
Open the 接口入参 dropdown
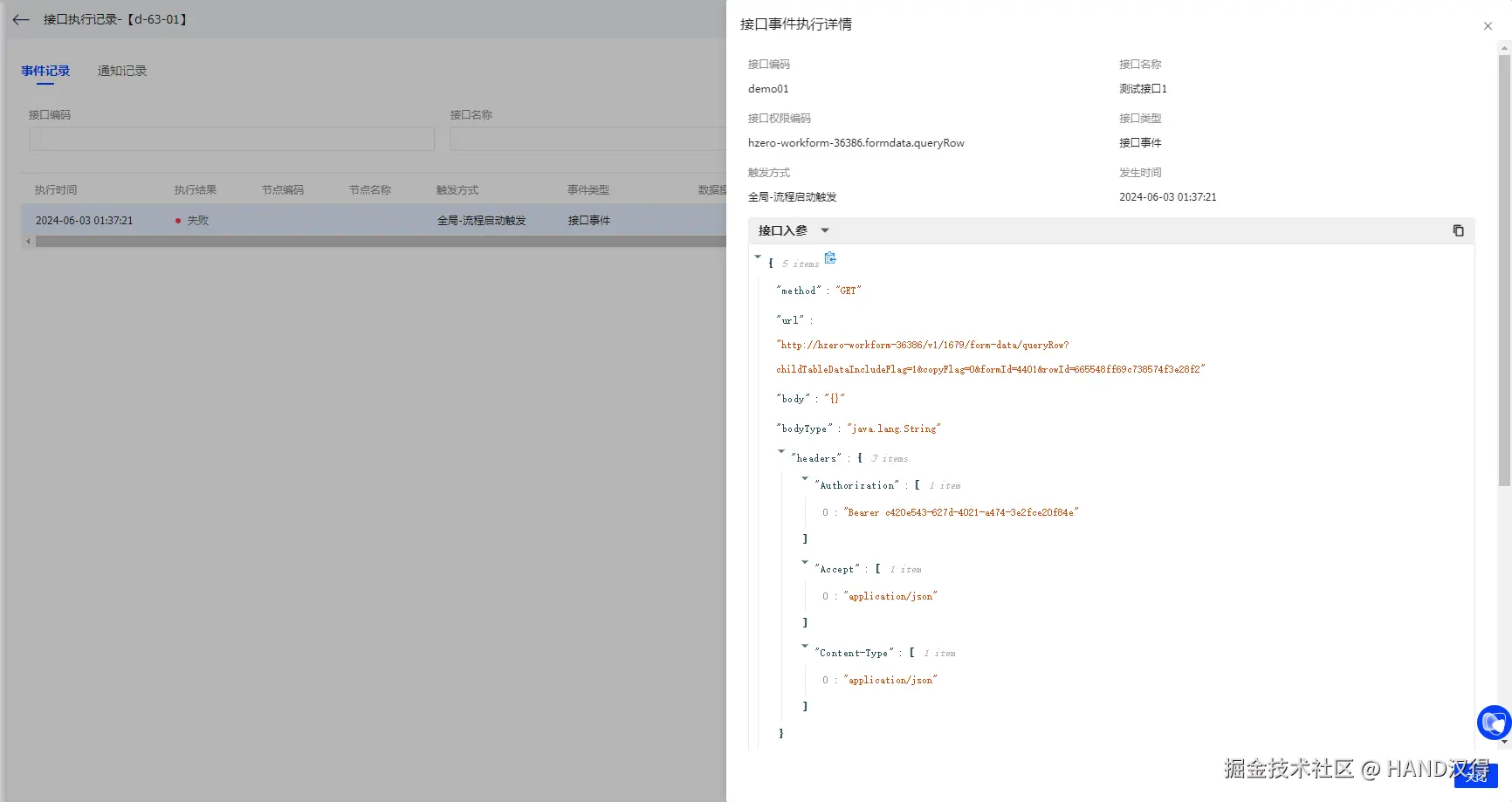[x=824, y=230]
